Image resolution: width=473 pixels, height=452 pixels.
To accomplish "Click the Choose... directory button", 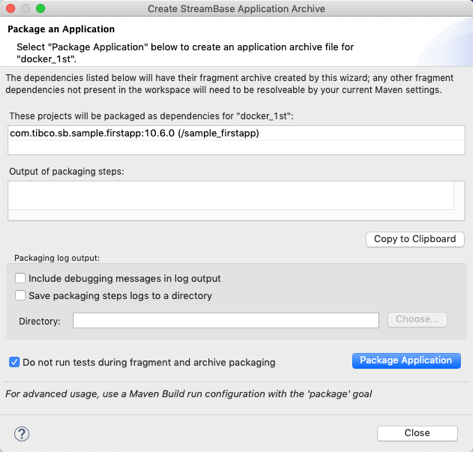I will (417, 320).
